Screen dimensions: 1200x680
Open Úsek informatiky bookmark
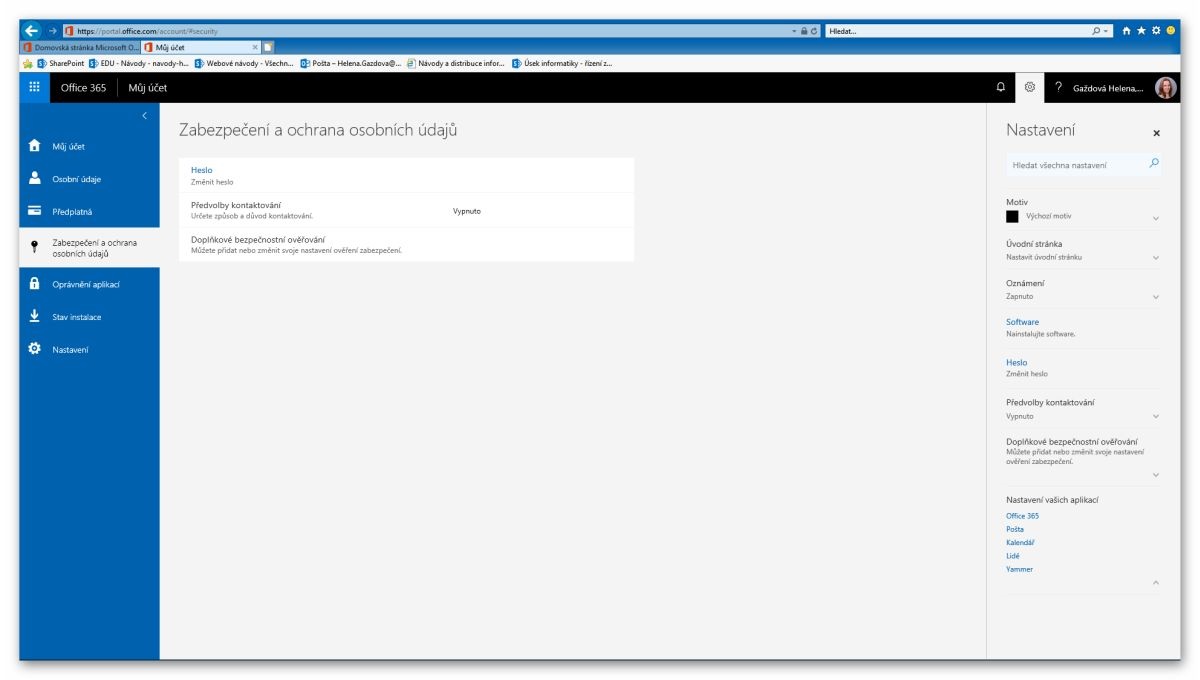pyautogui.click(x=562, y=63)
